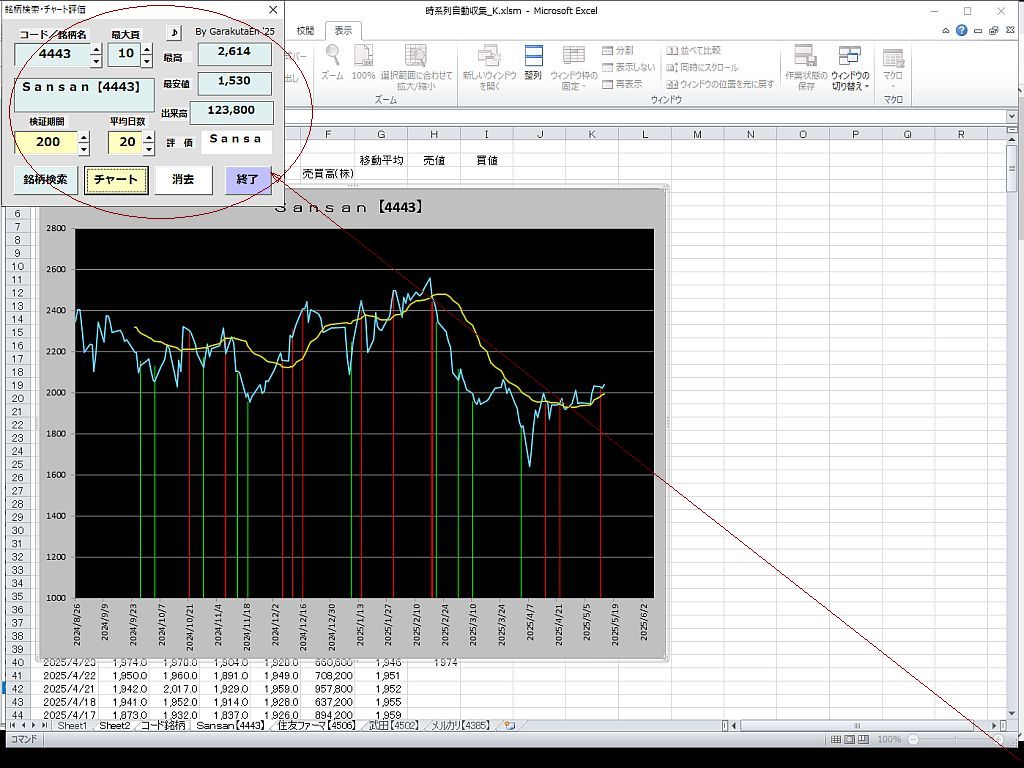This screenshot has height=768, width=1024.
Task: Click the 表示しない hide window command
Action: tap(628, 67)
